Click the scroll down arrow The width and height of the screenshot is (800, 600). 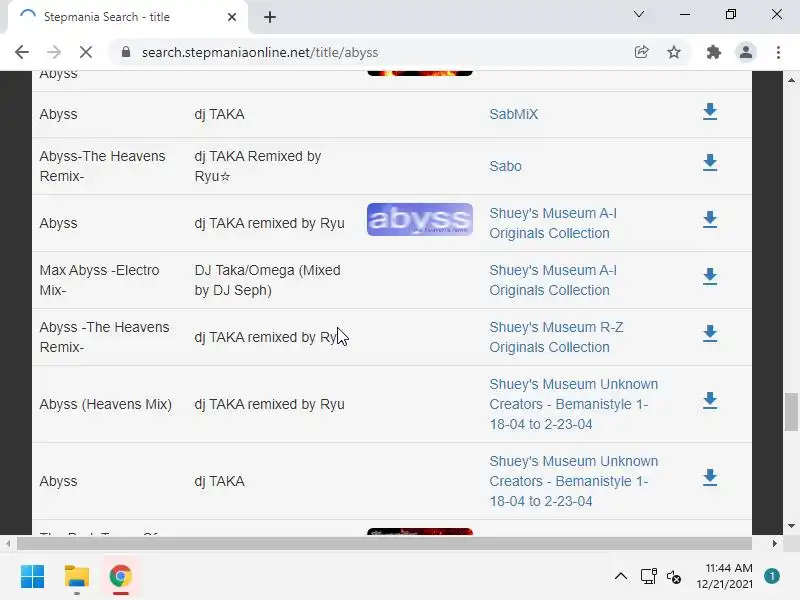(791, 526)
